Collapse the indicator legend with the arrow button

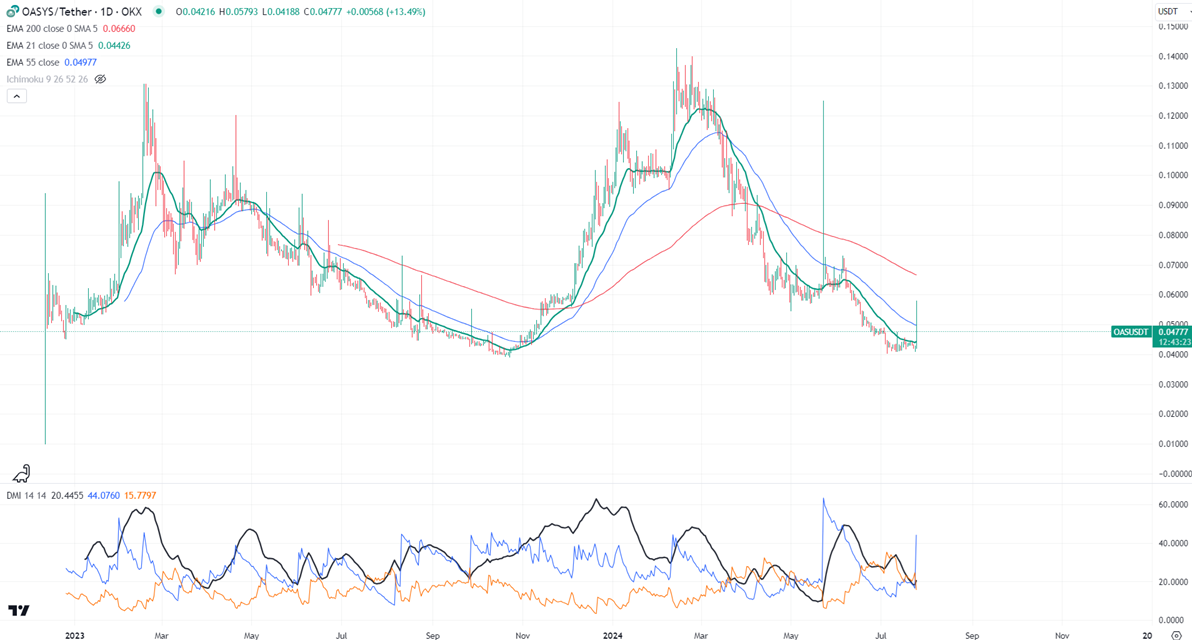[17, 96]
